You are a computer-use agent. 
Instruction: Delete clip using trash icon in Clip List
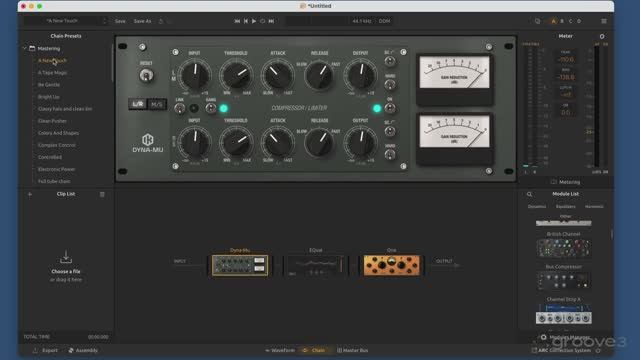pos(102,194)
